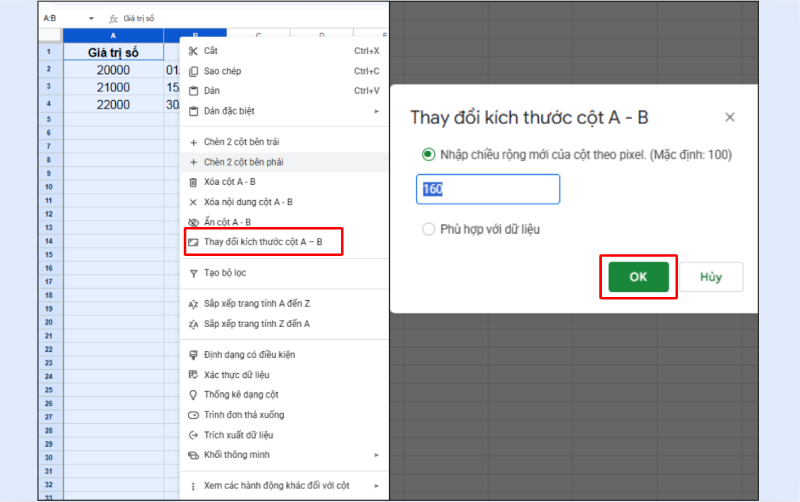The image size is (800, 502).
Task: Click lightbulb icon for Thống kê dạng cột
Action: click(x=193, y=395)
